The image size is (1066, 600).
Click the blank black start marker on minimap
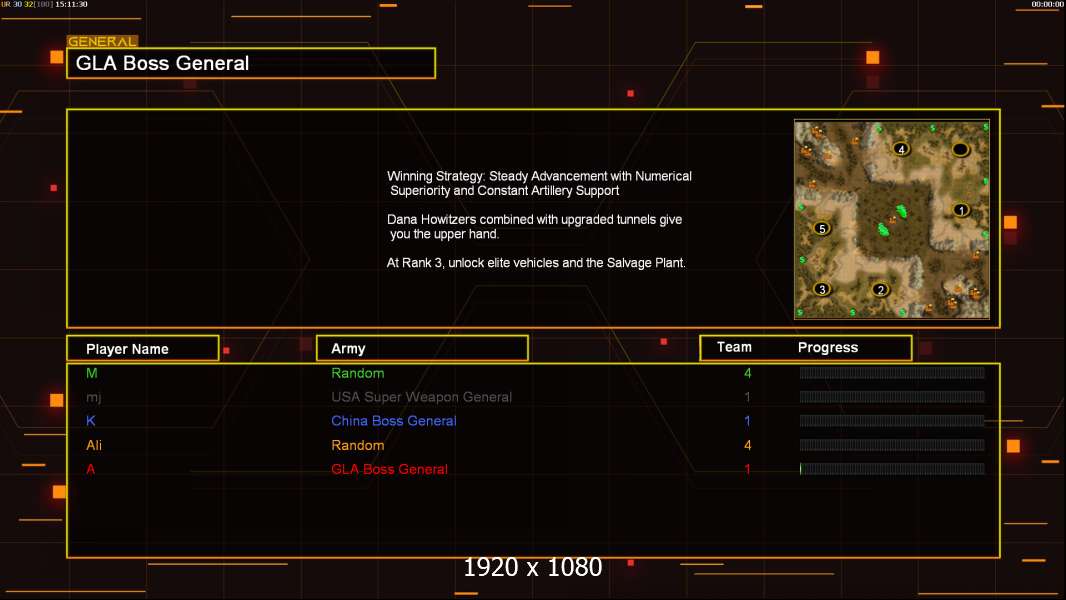(960, 149)
